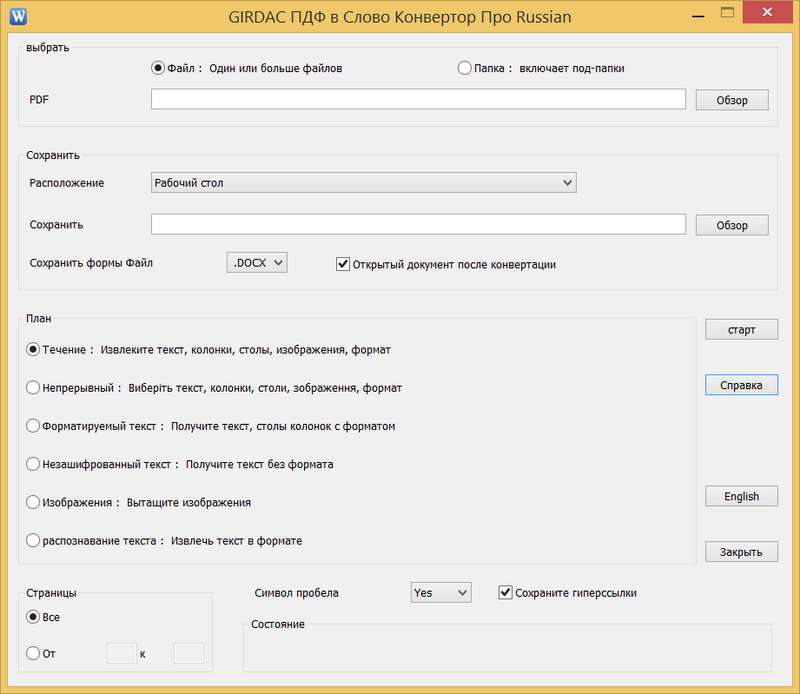Expand the .DOCX file format dropdown
Image resolution: width=800 pixels, height=694 pixels.
coord(257,263)
